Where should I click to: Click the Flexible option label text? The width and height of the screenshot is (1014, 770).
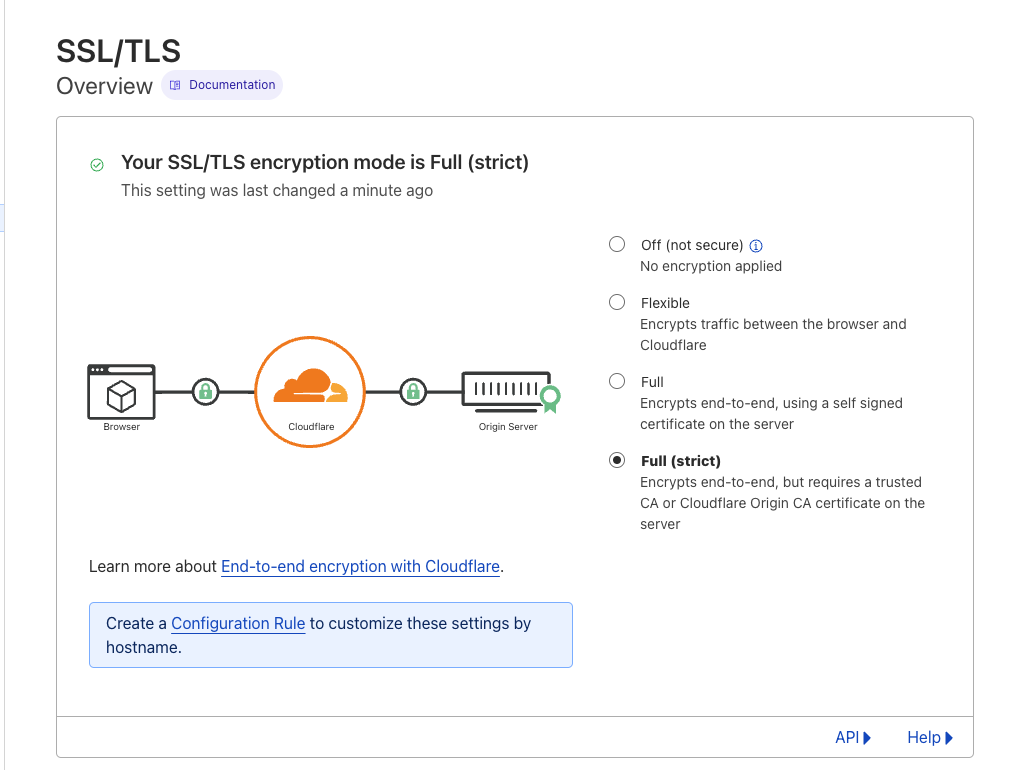pos(665,303)
